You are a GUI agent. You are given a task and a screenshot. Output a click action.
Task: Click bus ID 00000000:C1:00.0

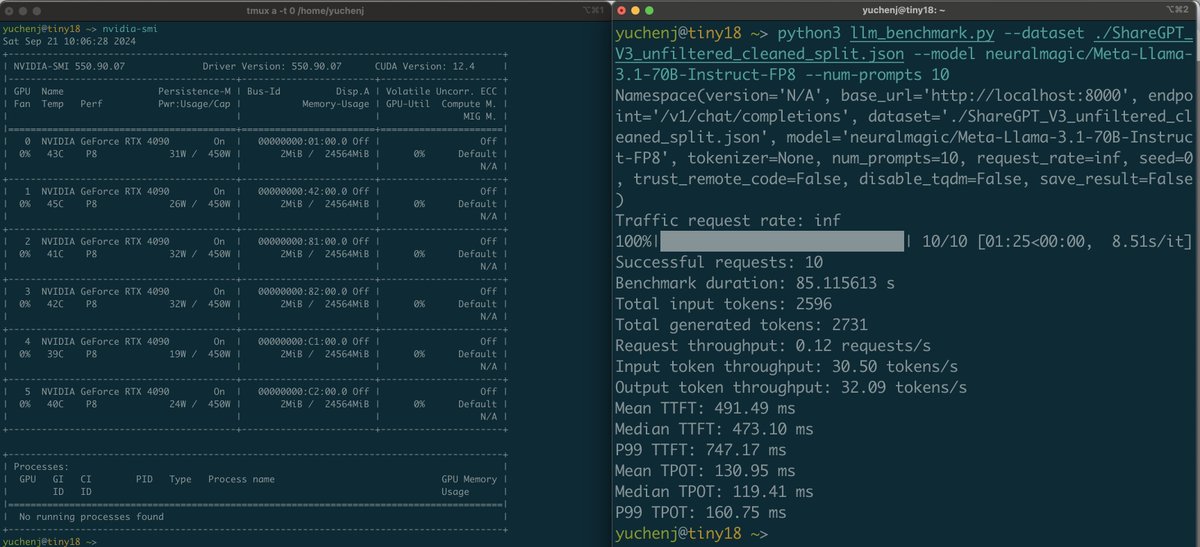pyautogui.click(x=303, y=341)
